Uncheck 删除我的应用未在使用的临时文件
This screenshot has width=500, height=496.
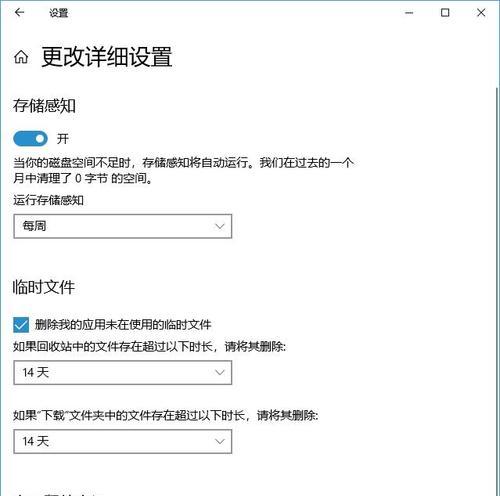coord(21,325)
